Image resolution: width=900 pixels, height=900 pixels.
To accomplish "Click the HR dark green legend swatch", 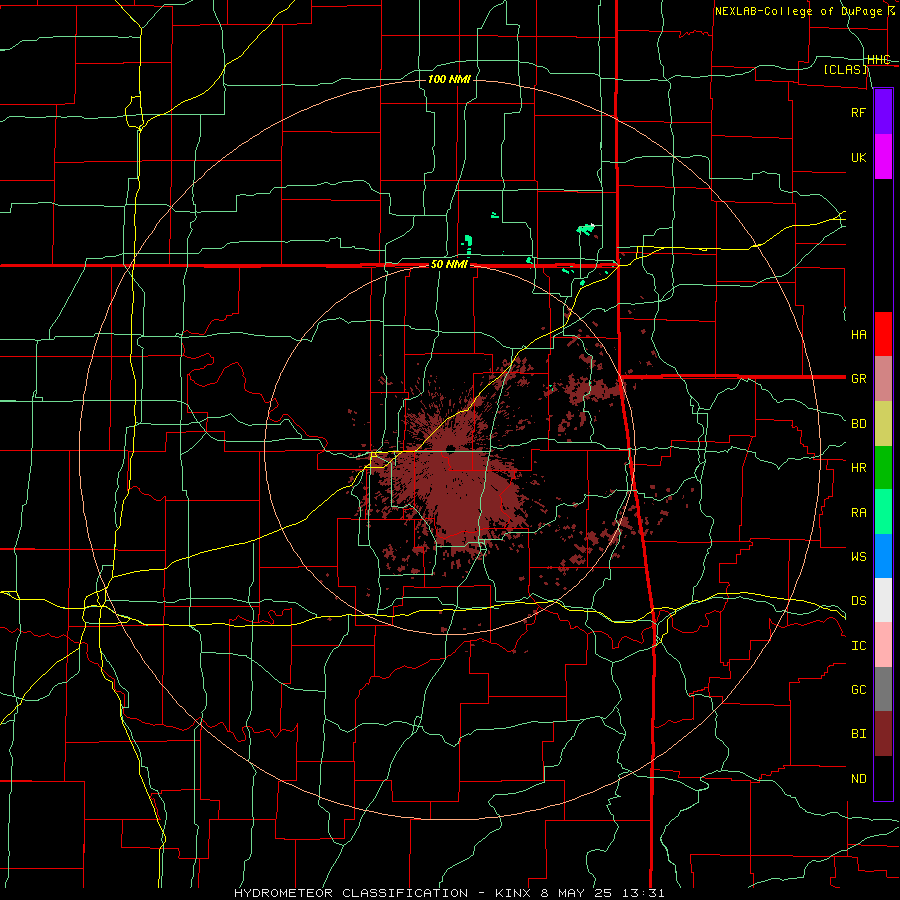I will coord(883,467).
